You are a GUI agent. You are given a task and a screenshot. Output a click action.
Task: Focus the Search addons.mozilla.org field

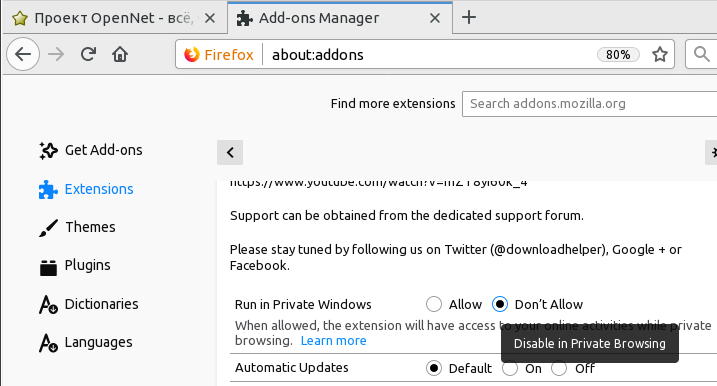click(x=589, y=104)
